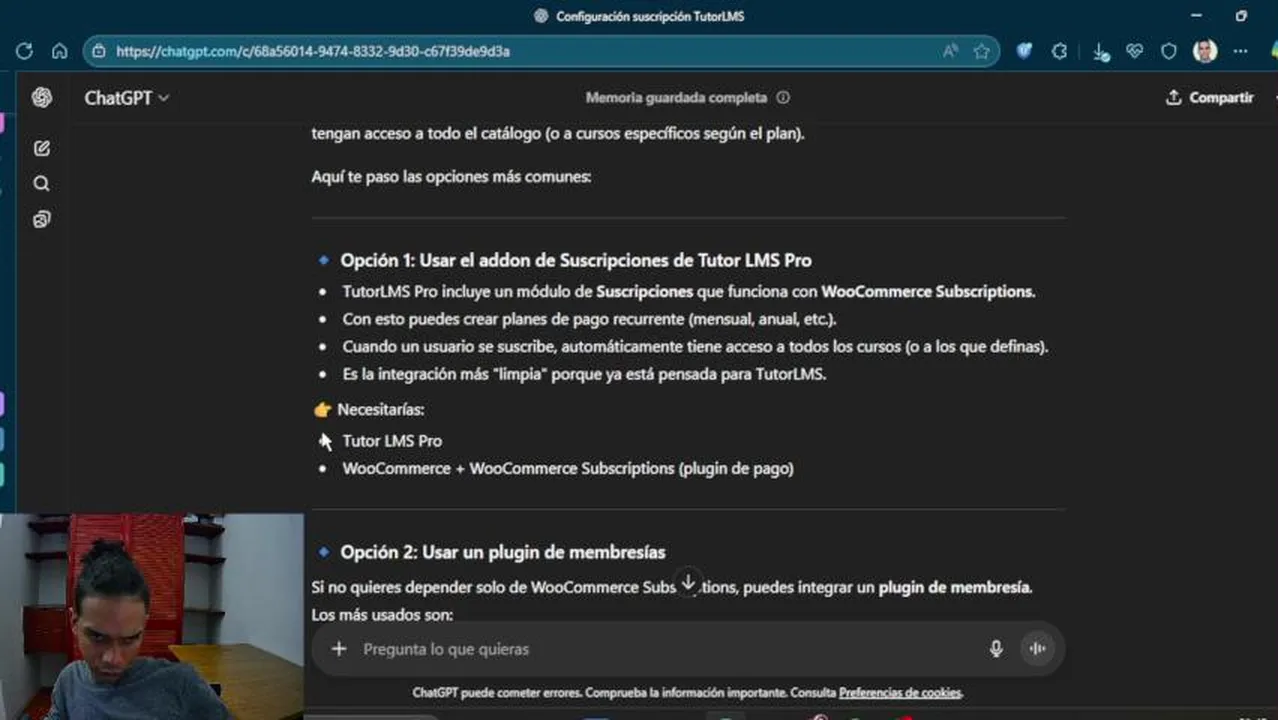This screenshot has width=1278, height=720.
Task: Click bullet TutorLMS Pro incluye un módulo
Action: tap(689, 292)
